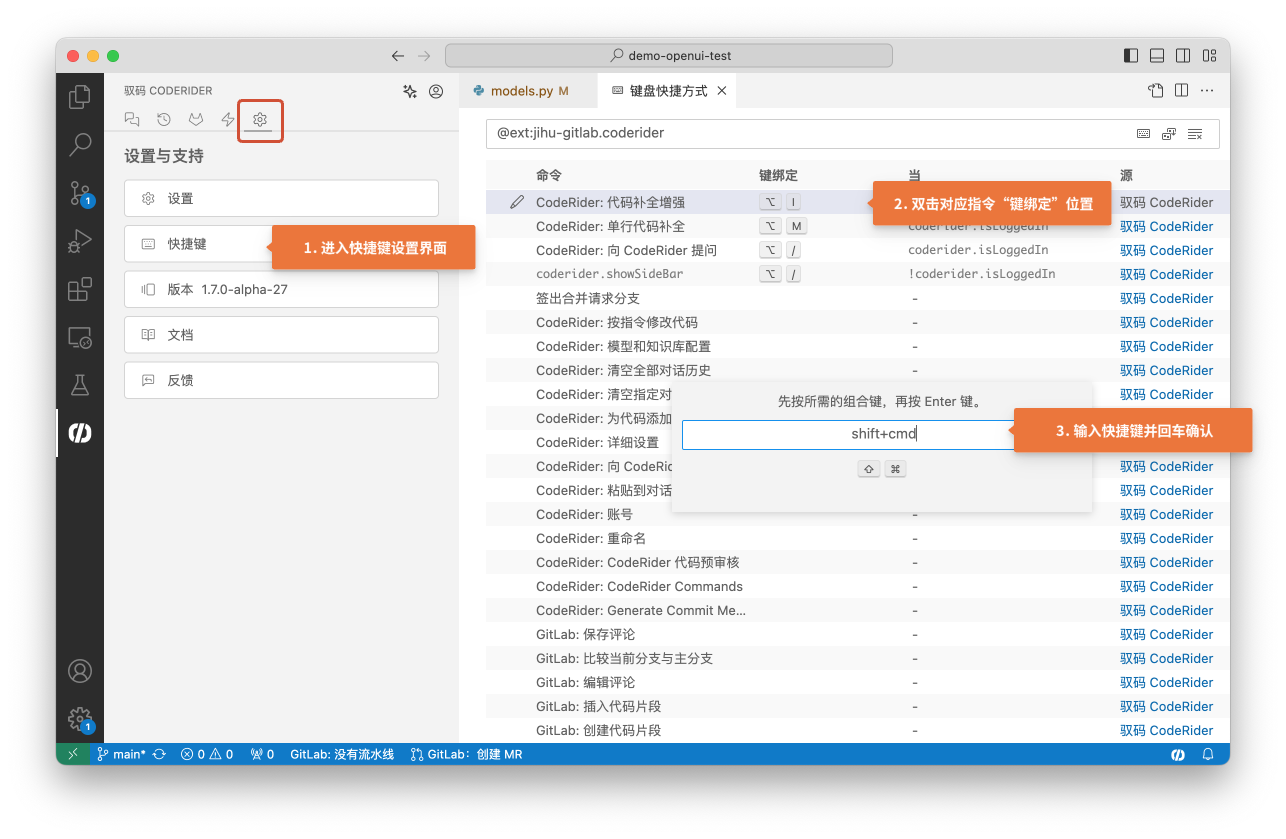
Task: Open CodeRider lightning bolt panel icon
Action: tap(228, 119)
